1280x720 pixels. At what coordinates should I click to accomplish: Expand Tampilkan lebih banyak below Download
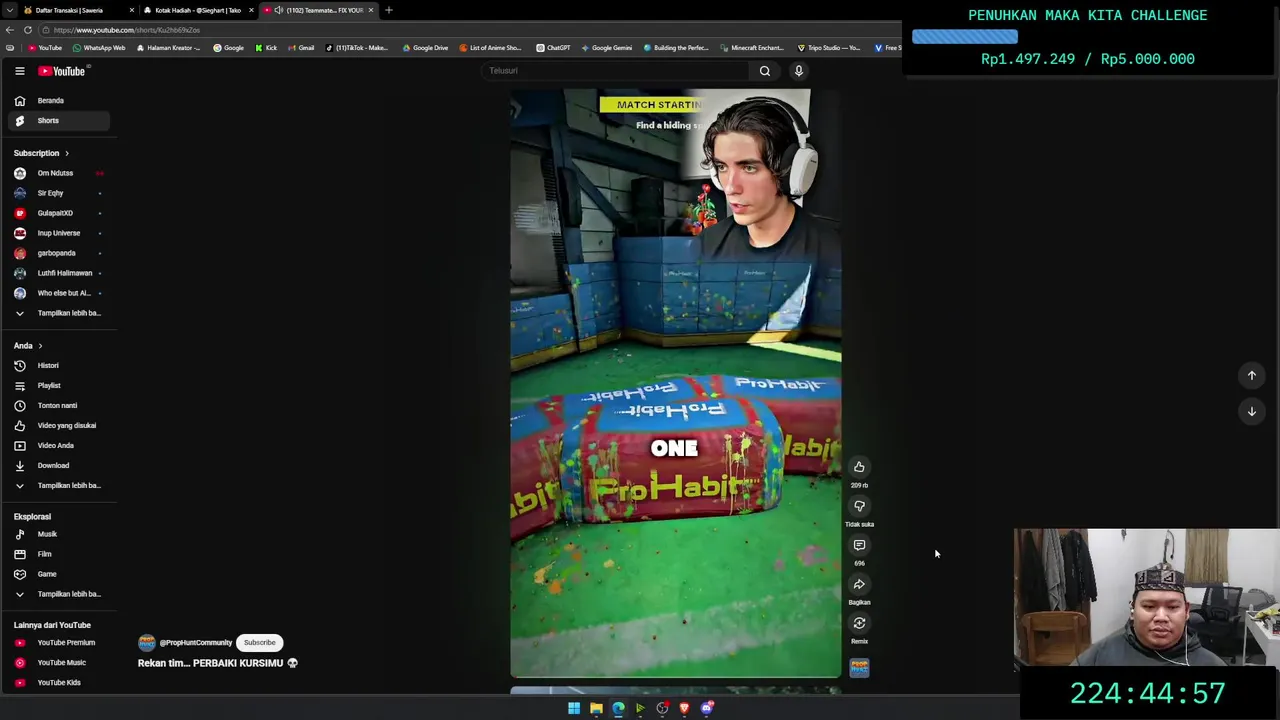click(59, 486)
